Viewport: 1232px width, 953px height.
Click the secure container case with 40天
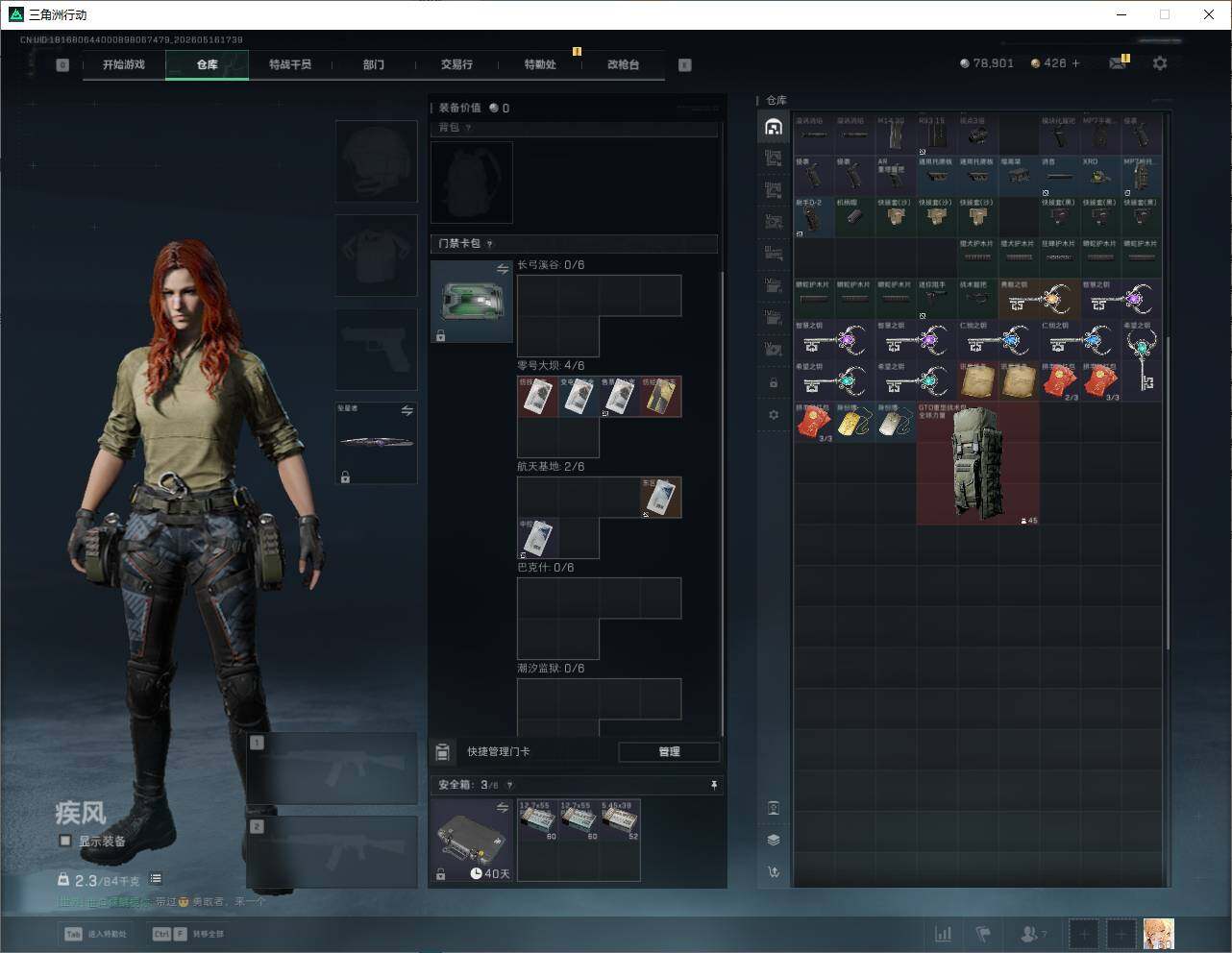[x=472, y=840]
